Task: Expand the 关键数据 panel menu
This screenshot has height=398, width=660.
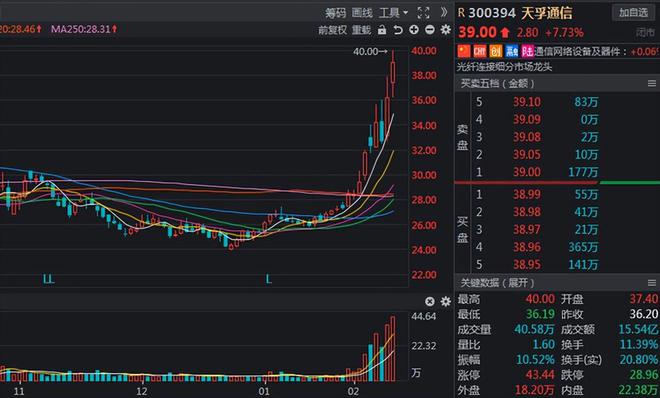Action: (652, 283)
